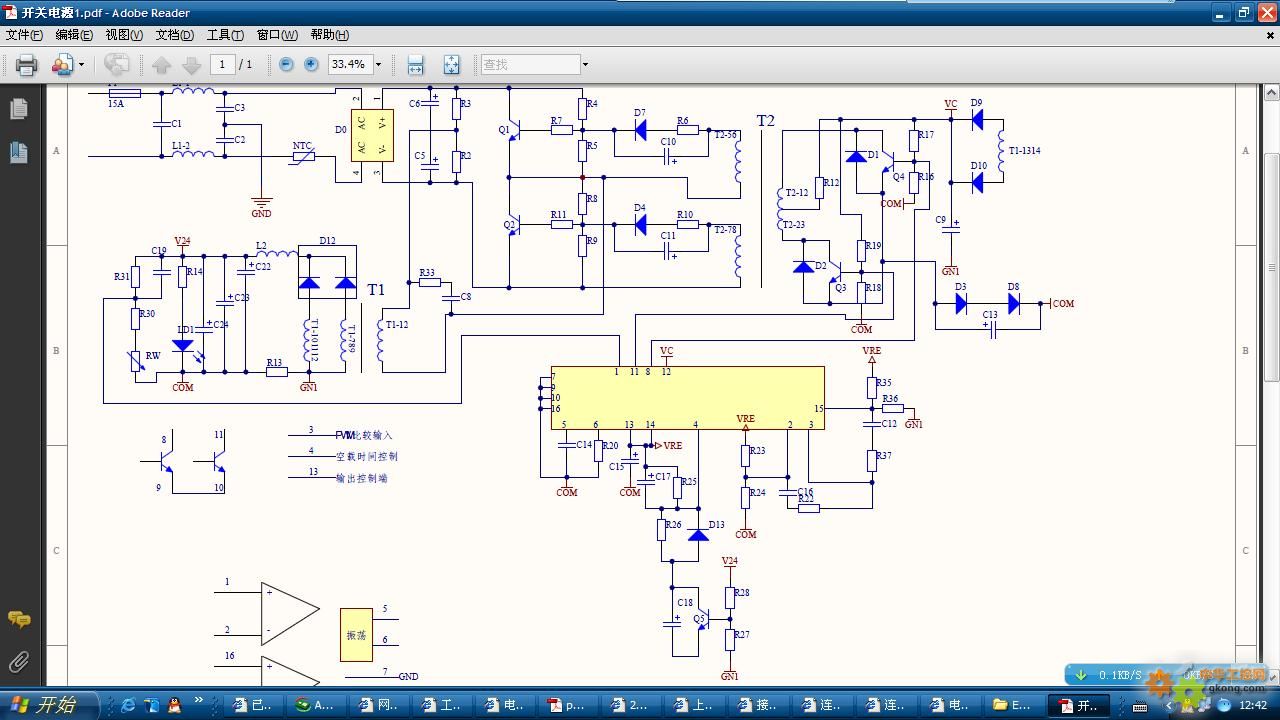1280x720 pixels.
Task: Expand the quick launch chevron
Action: (198, 700)
